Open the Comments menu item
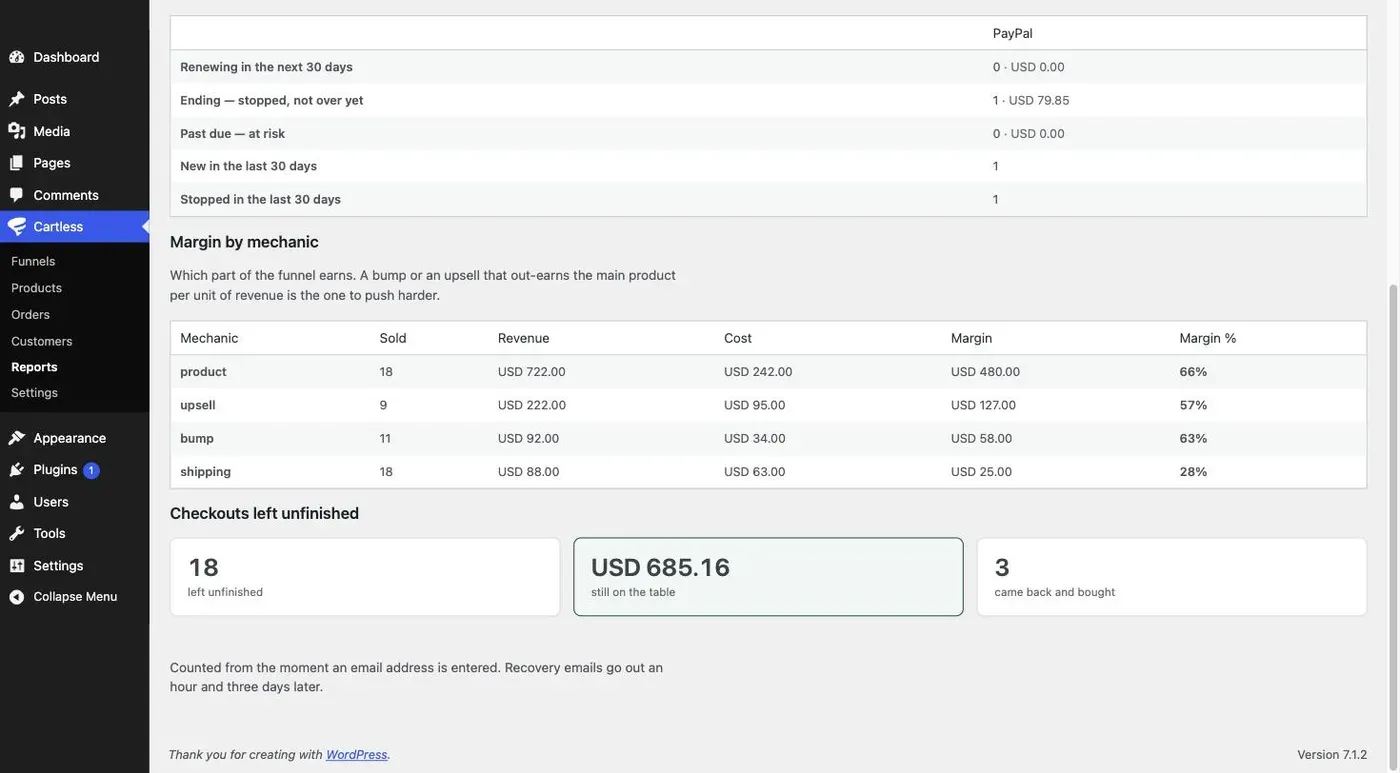 (x=75, y=195)
